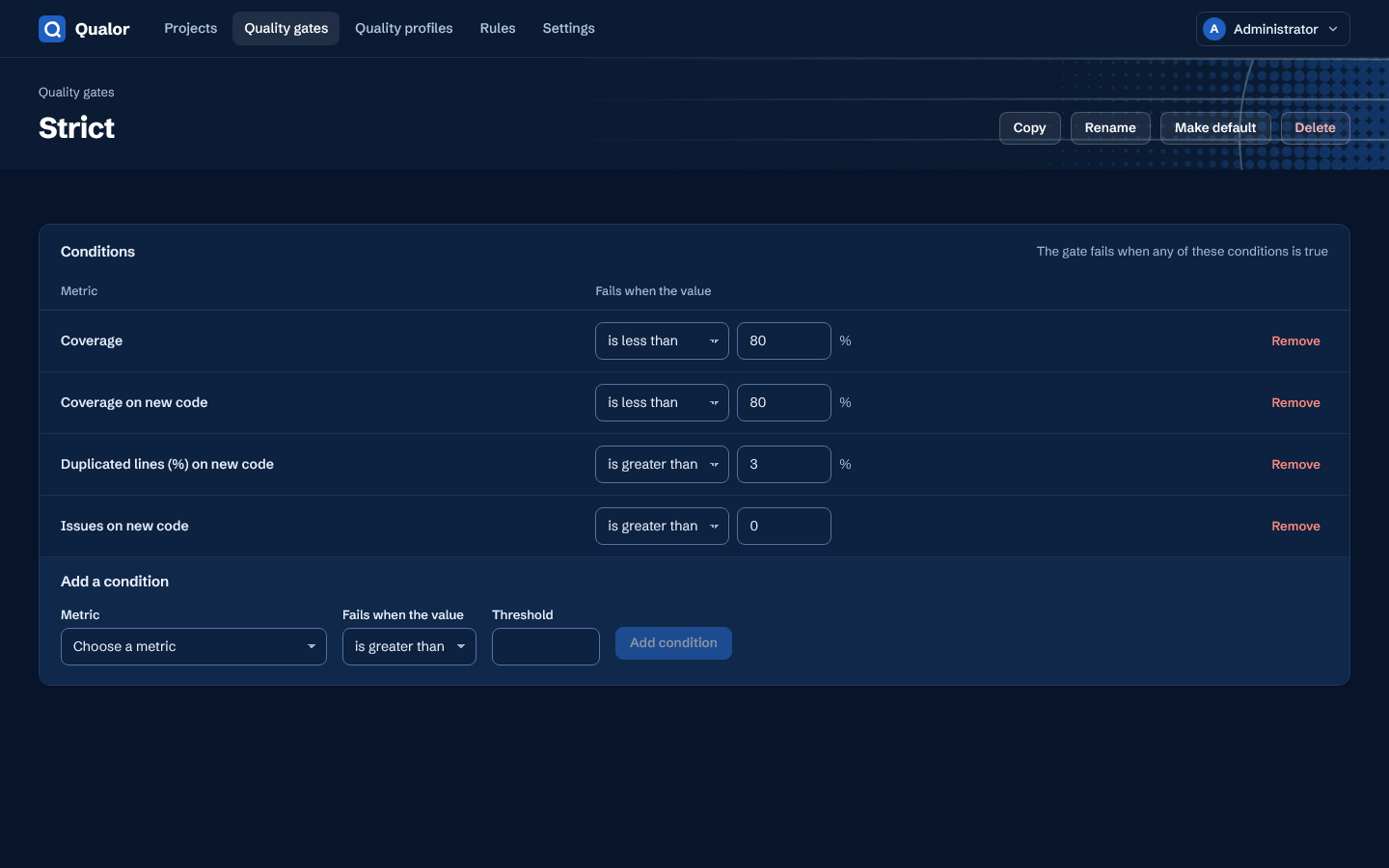Click the Qualor logo icon
Screen dimensions: 1389x868
click(52, 29)
